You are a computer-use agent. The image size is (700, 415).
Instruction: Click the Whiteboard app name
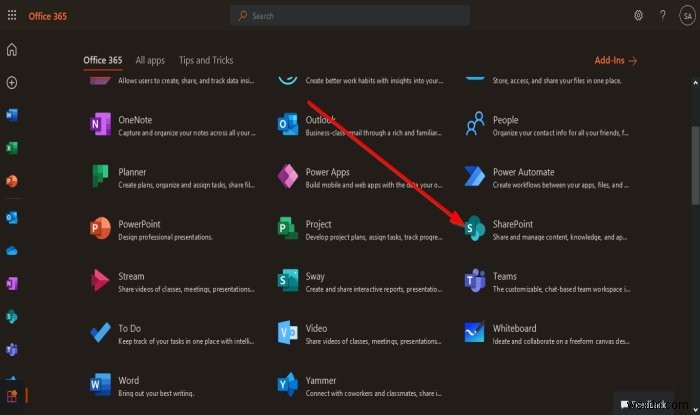(514, 328)
